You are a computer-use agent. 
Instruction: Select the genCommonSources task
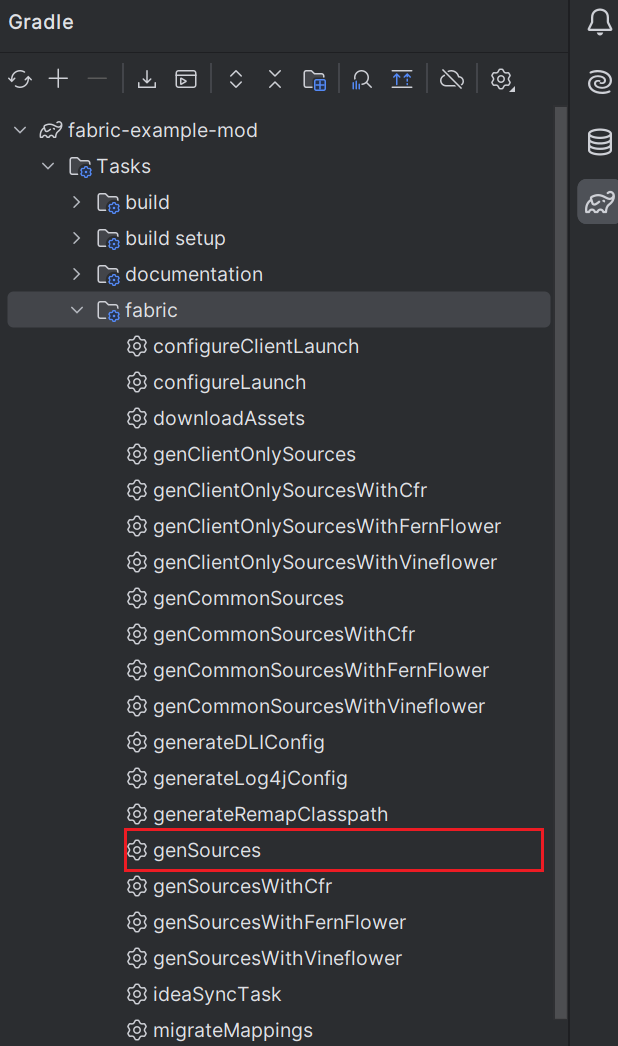(x=248, y=598)
